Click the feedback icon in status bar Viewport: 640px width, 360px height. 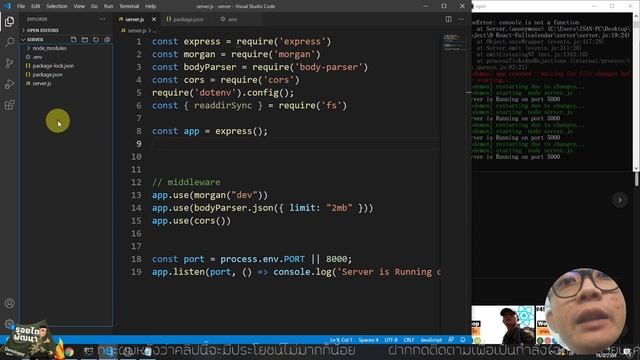click(x=451, y=340)
